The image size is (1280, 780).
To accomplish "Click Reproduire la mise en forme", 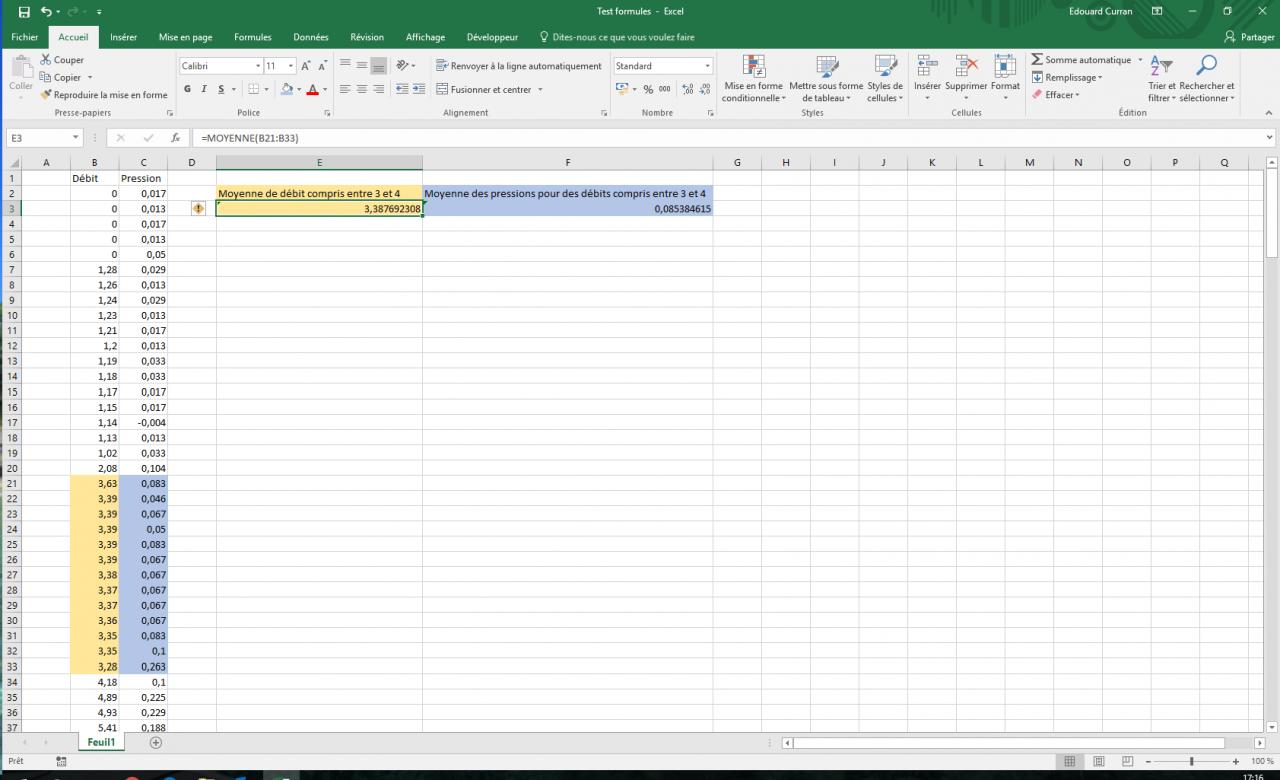I will tap(103, 95).
